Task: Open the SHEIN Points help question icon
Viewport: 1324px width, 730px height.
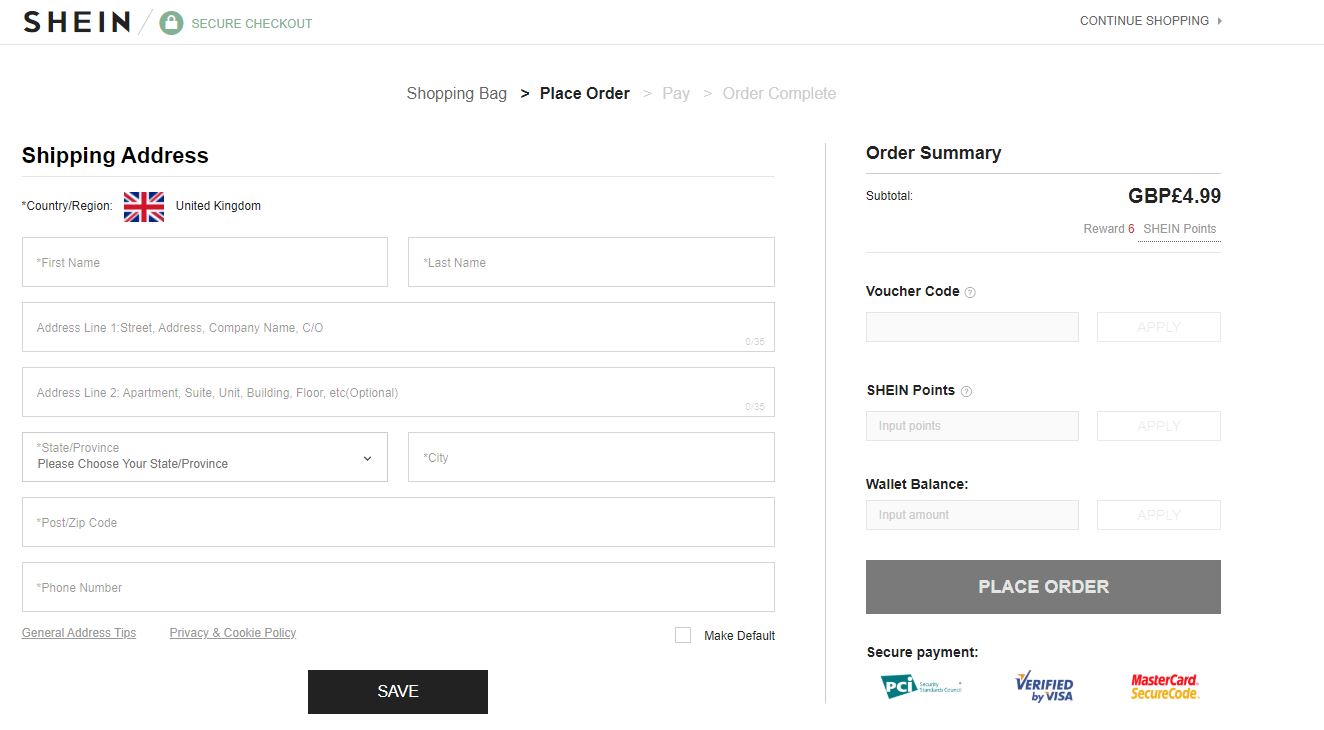Action: (966, 391)
